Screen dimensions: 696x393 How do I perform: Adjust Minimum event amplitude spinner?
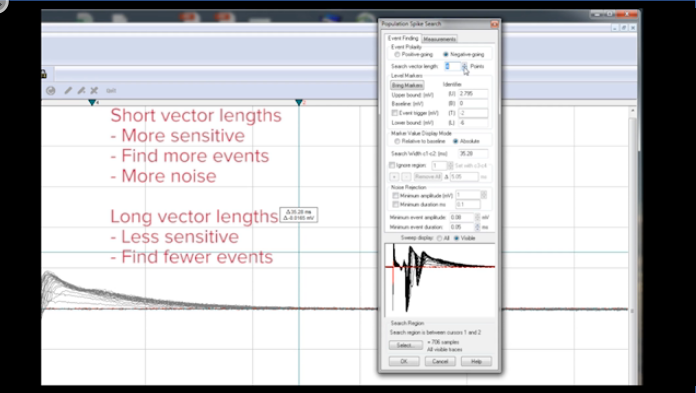(478, 217)
